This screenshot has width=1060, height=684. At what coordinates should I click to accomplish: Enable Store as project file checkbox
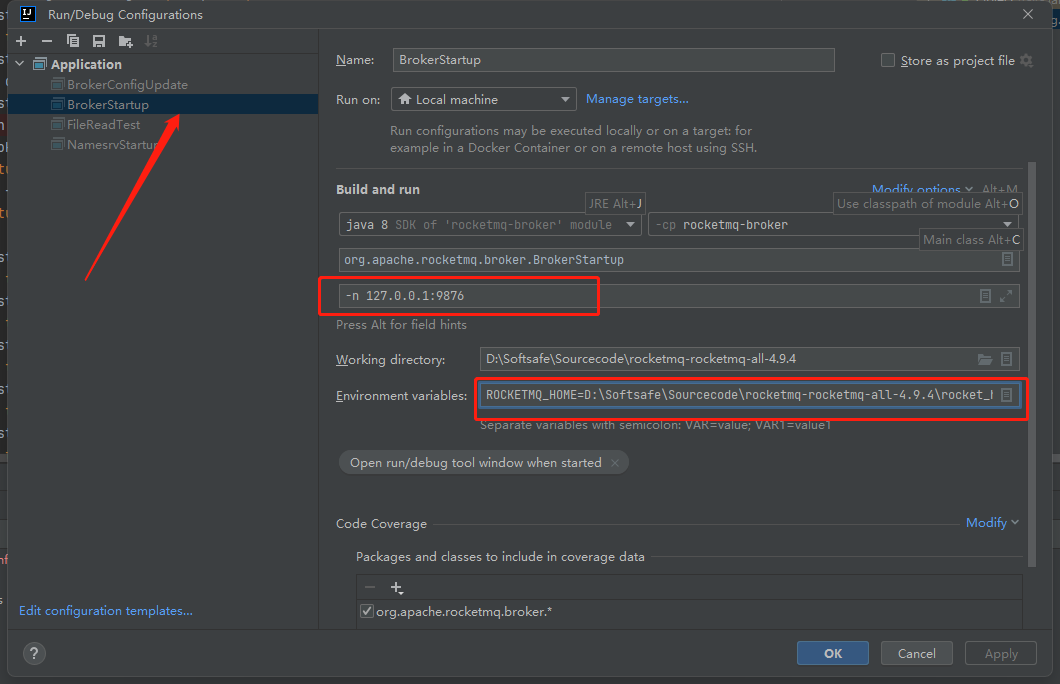click(888, 60)
